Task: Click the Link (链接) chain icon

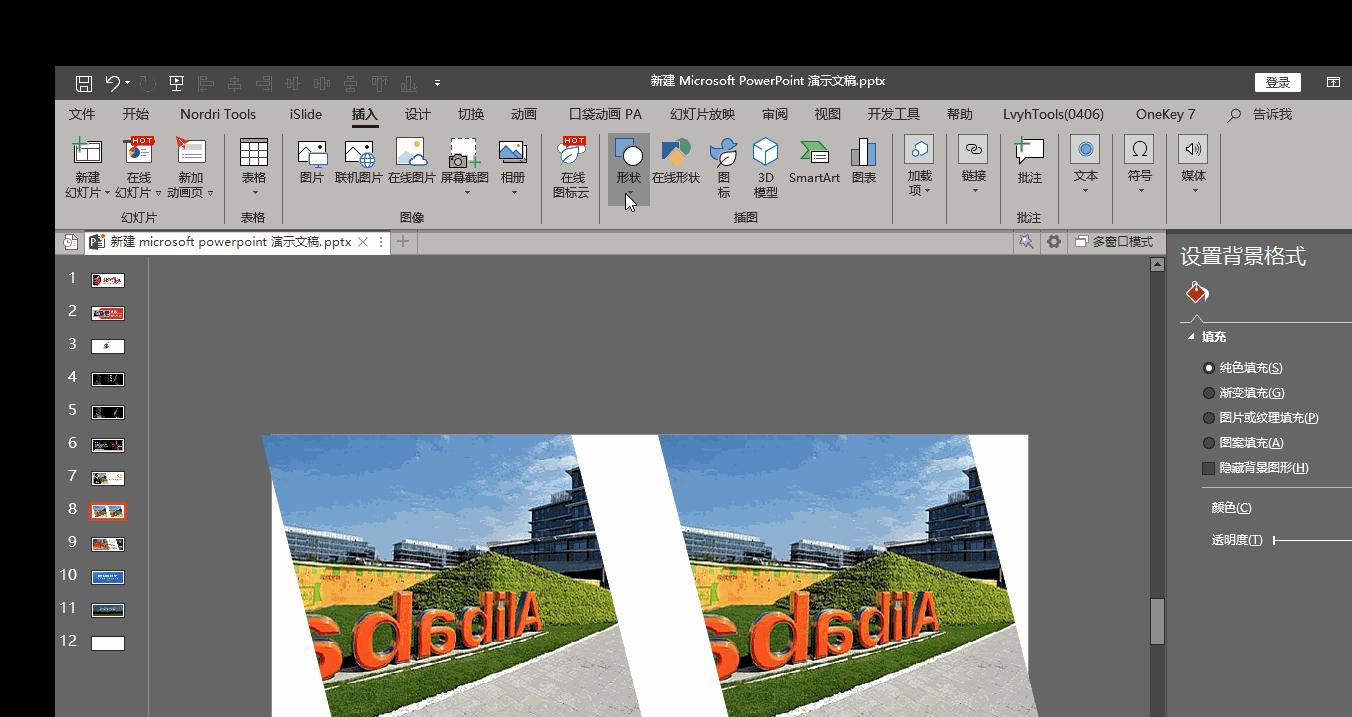Action: tap(973, 149)
